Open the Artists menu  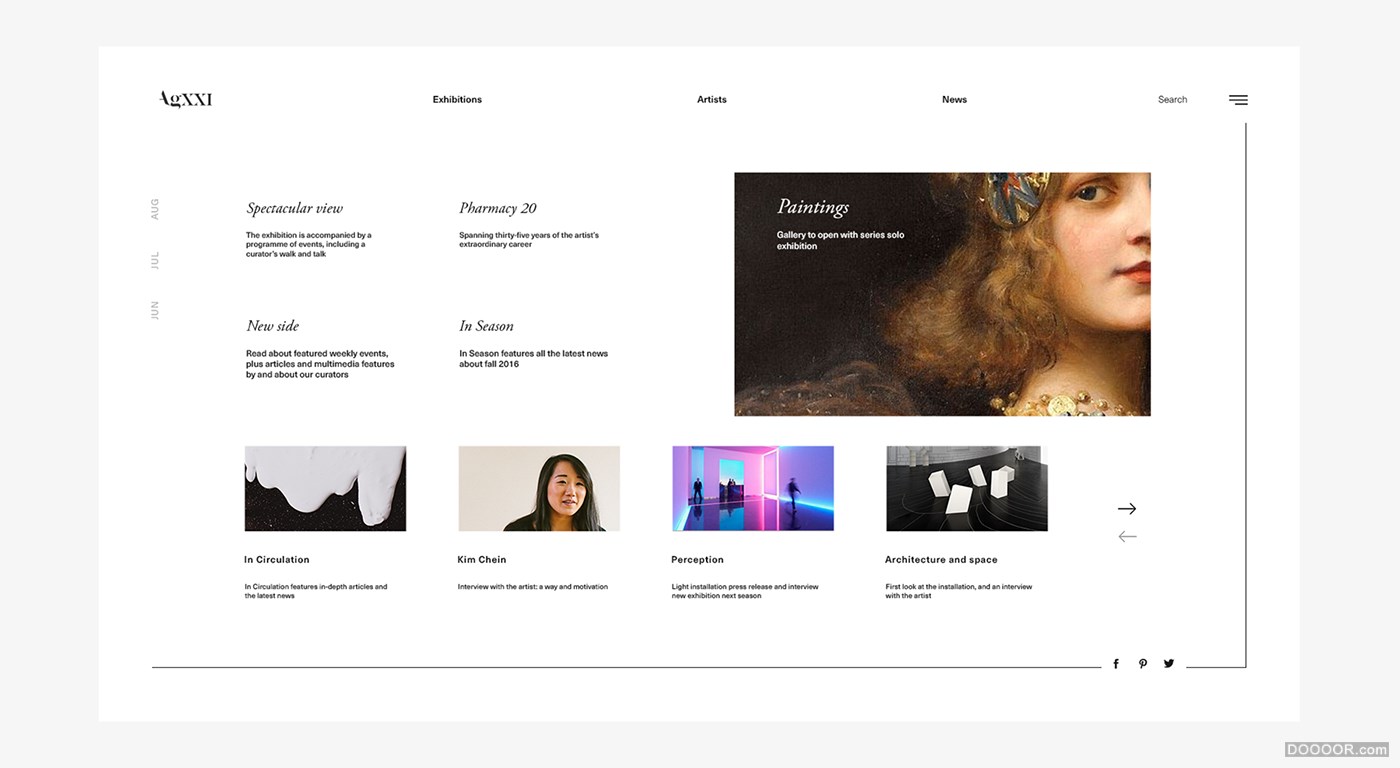712,100
